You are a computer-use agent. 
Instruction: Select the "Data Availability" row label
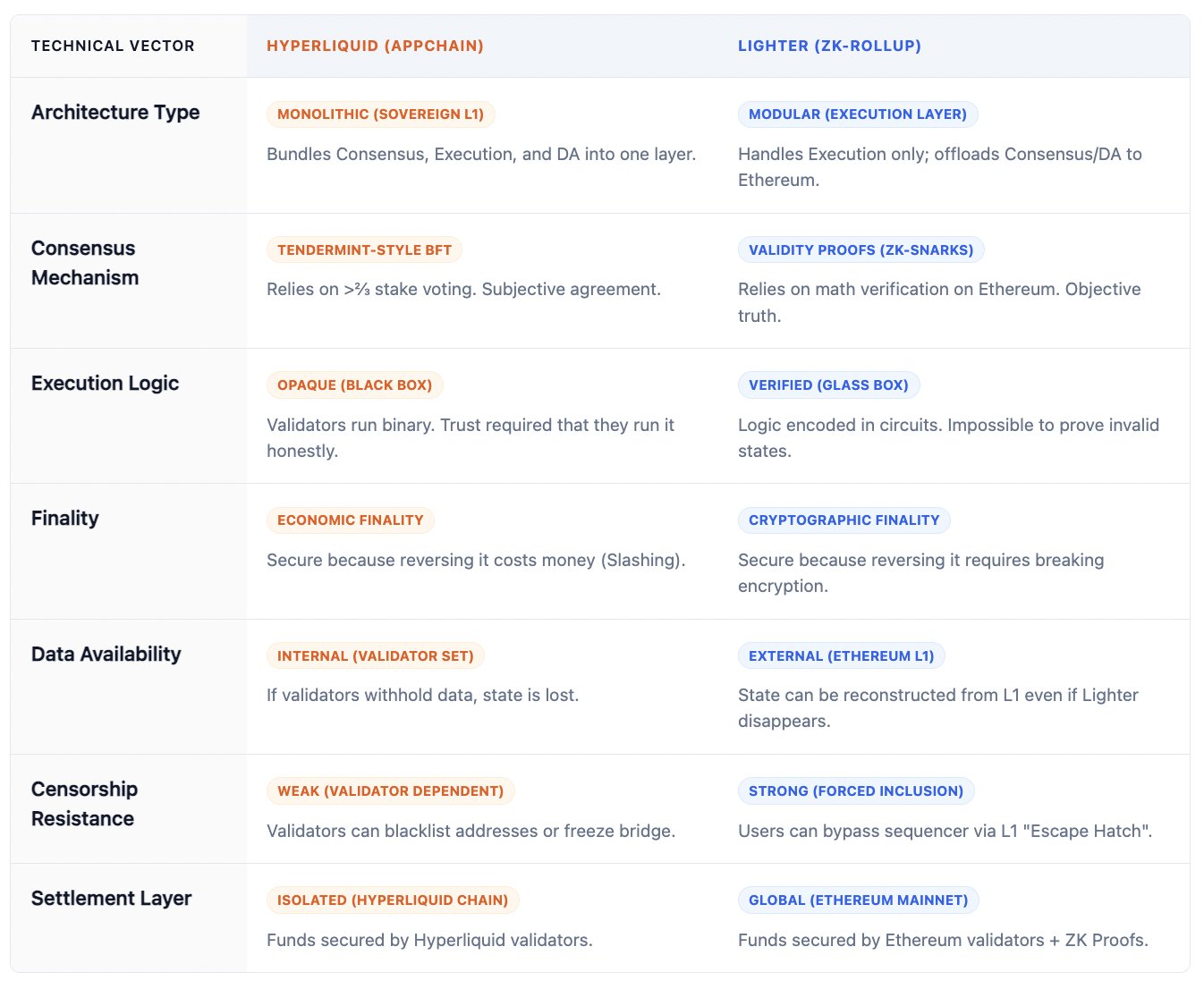106,655
